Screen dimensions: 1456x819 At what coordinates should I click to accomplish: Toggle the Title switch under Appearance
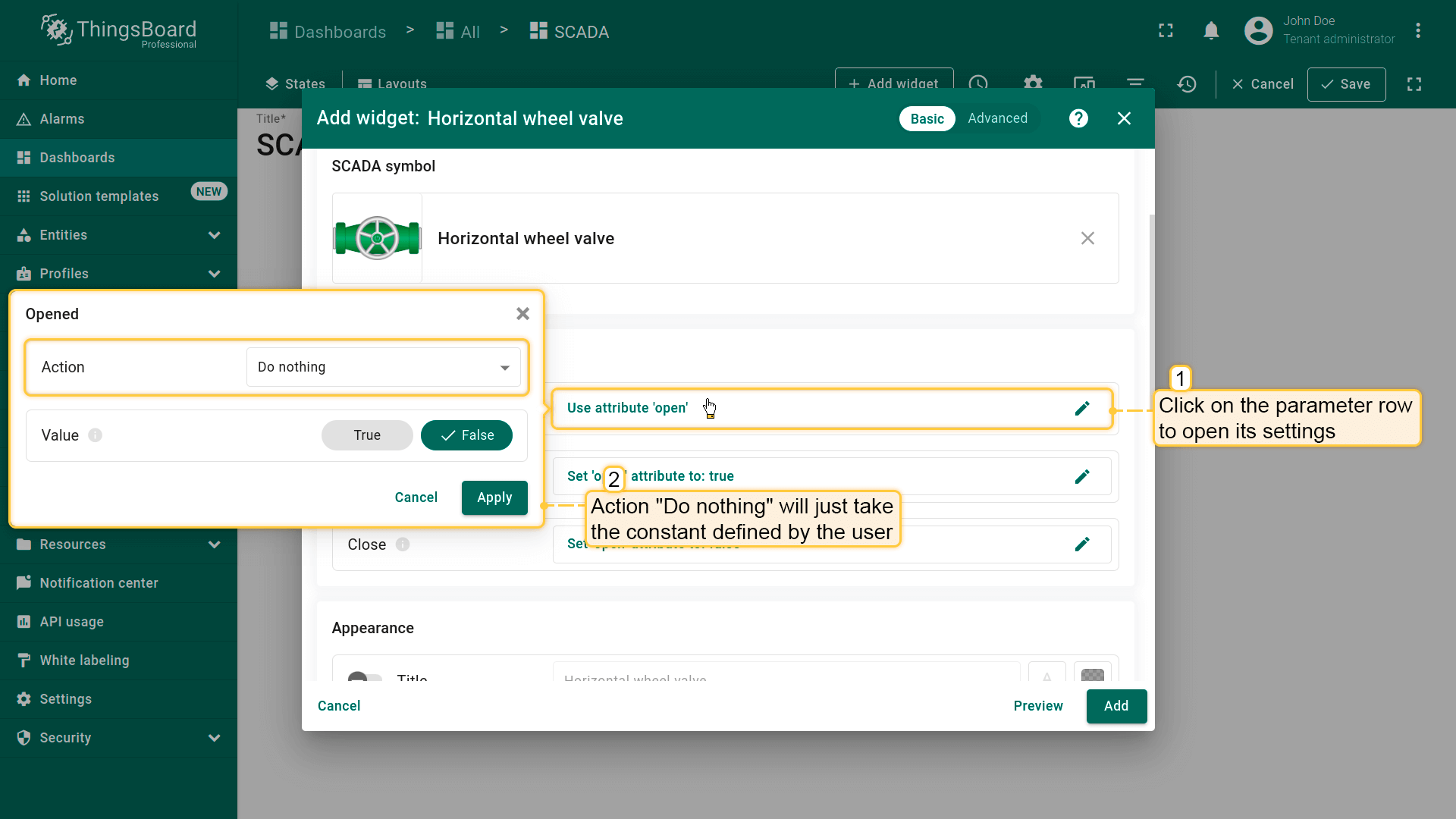point(365,676)
